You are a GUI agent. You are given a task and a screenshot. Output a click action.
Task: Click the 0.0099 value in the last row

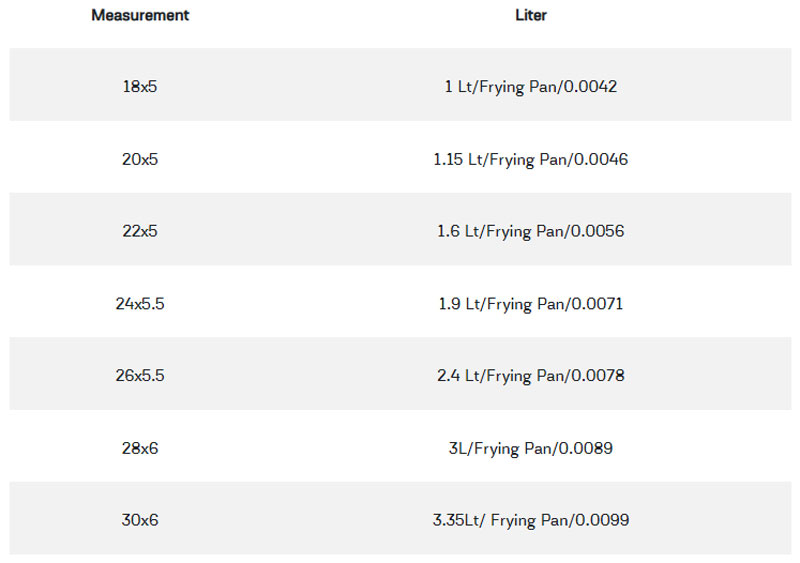click(606, 520)
